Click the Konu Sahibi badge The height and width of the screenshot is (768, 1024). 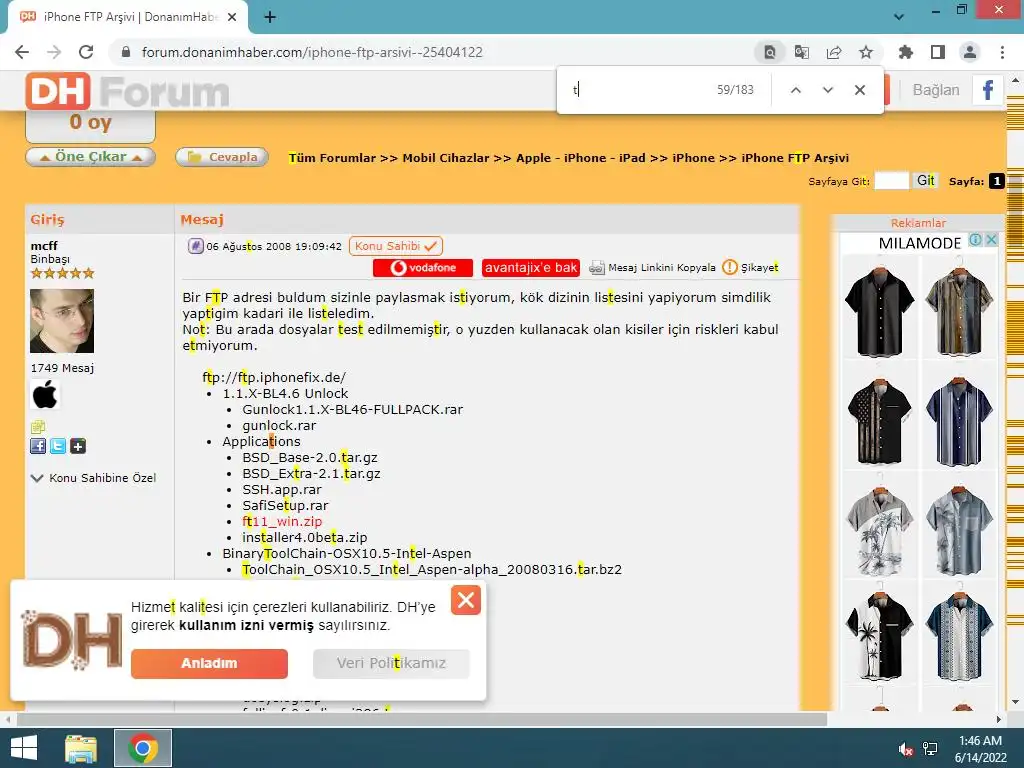396,246
